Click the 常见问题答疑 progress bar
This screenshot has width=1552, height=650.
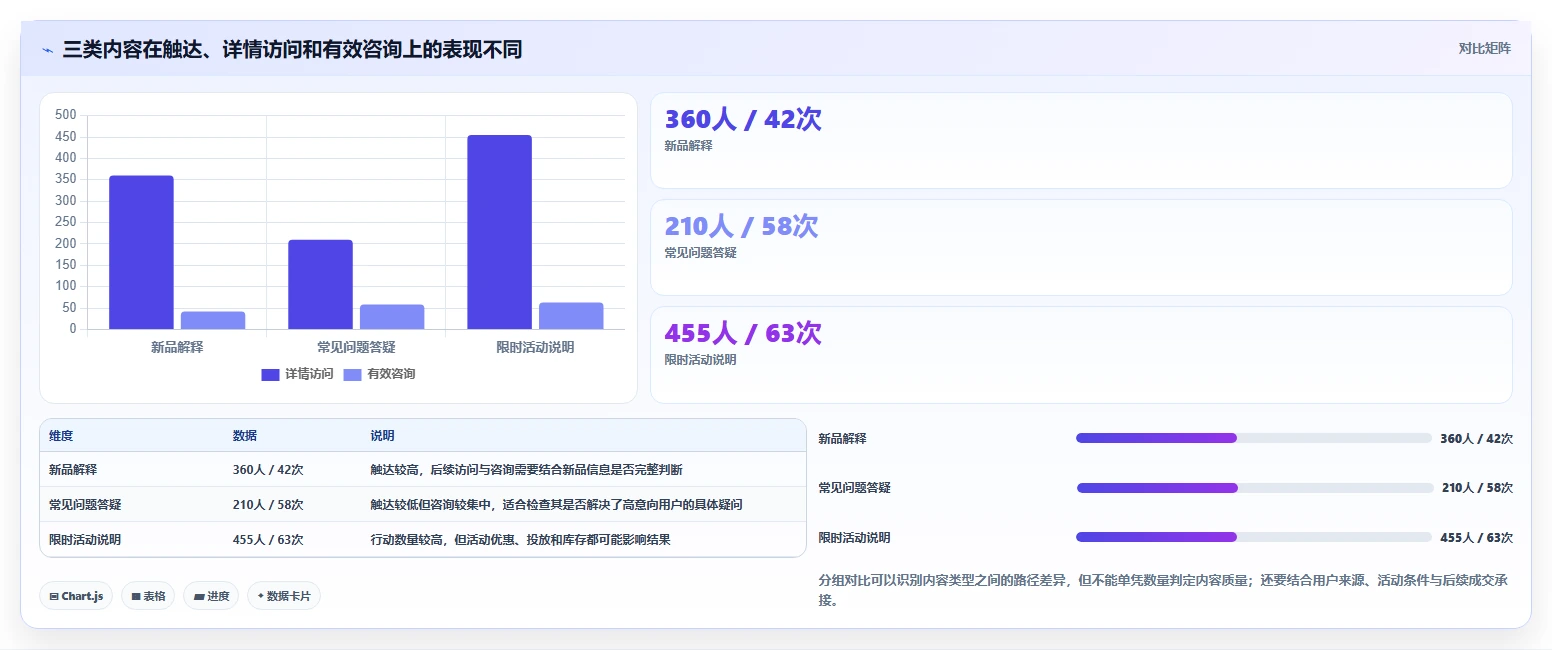[x=1255, y=488]
